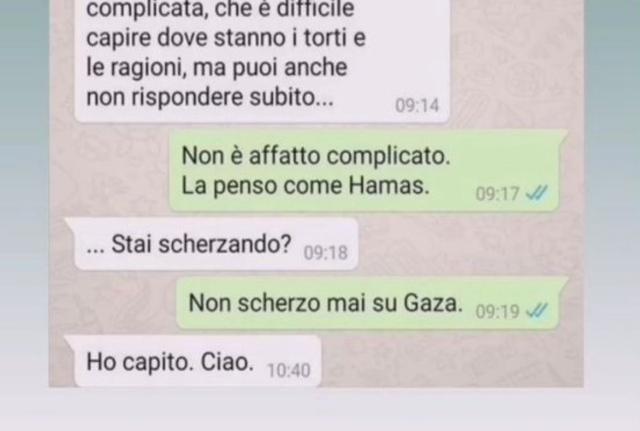
Task: Tap the "Ho capito. Ciao." message bubble
Action: (x=195, y=362)
